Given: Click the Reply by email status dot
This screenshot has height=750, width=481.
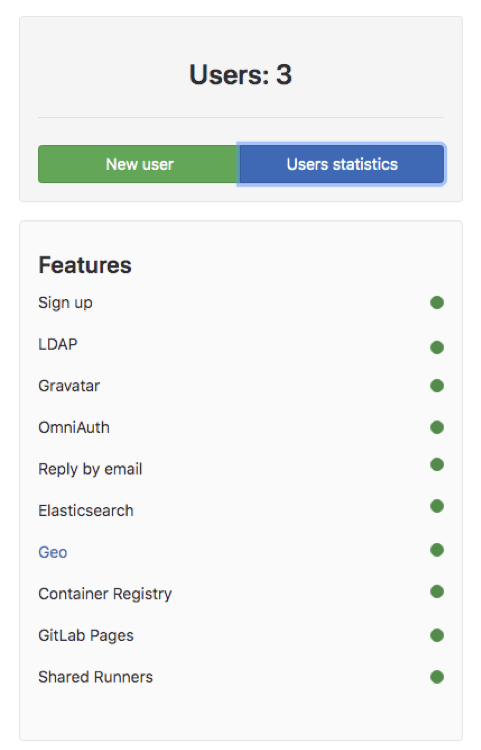Looking at the screenshot, I should click(437, 464).
